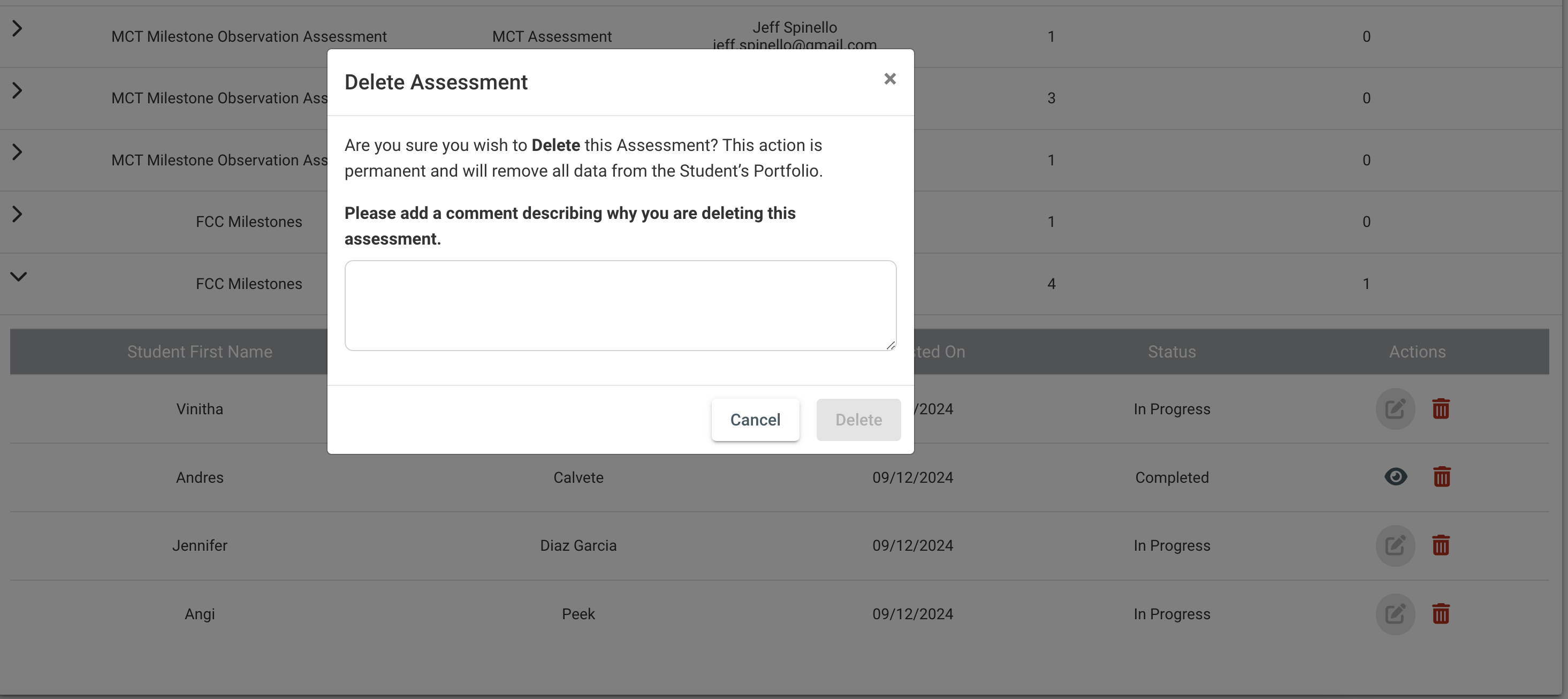Delete Angi's assessment via trash icon
The image size is (1568, 699).
pos(1441,614)
